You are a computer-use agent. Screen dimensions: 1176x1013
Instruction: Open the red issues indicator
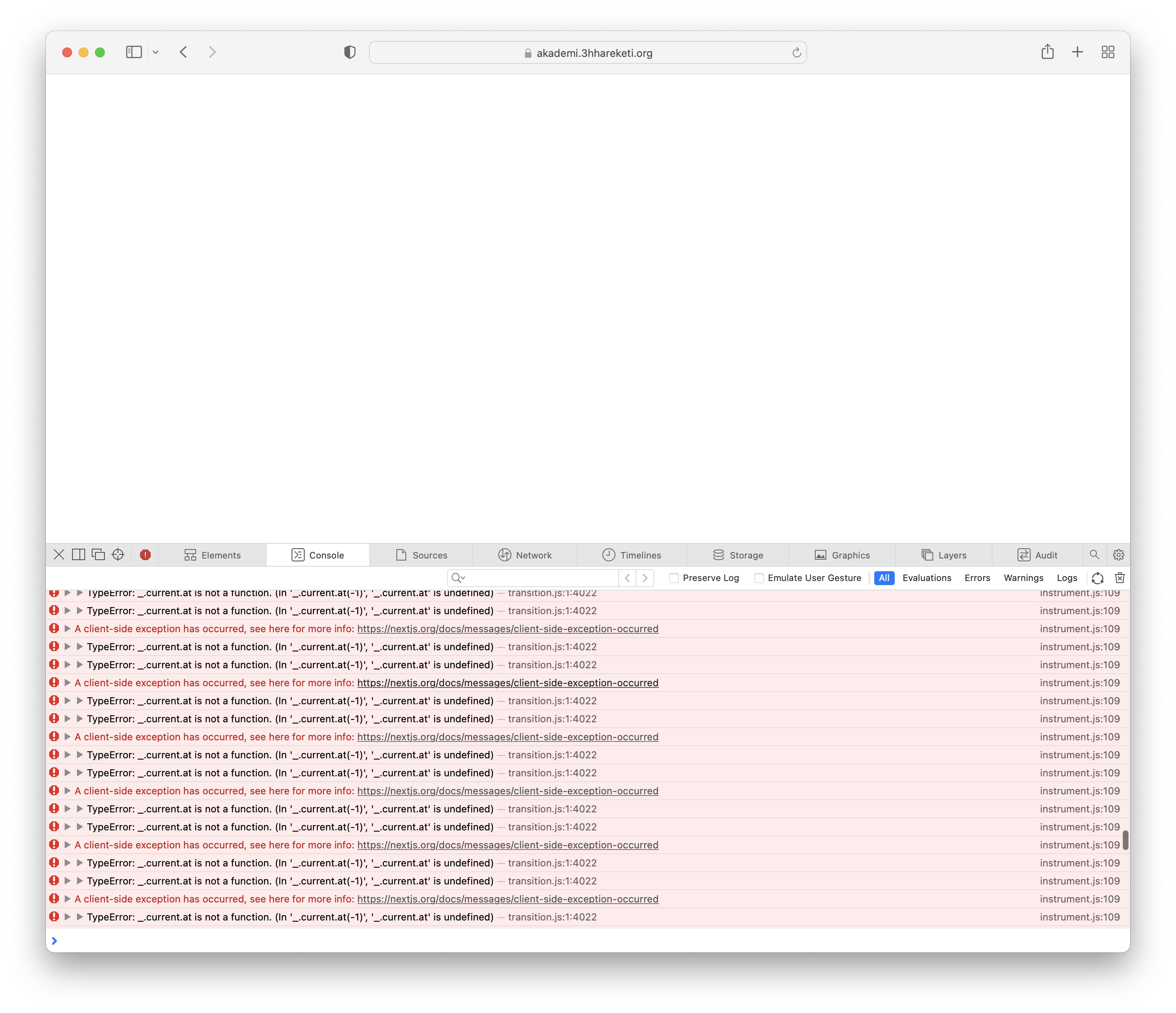145,554
